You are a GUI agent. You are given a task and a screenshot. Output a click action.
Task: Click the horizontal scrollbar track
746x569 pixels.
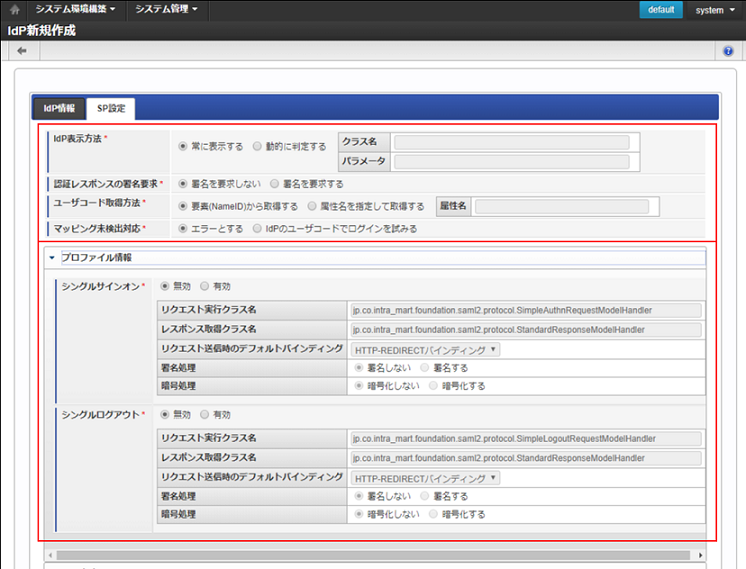pyautogui.click(x=373, y=555)
